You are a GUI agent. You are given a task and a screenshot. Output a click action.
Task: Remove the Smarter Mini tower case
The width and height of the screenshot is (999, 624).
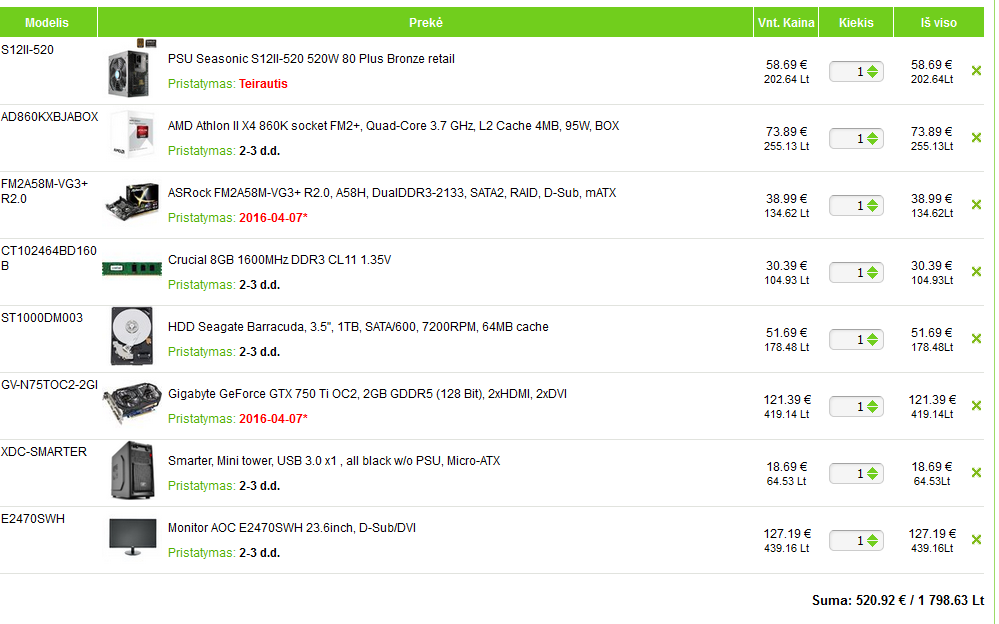coord(976,472)
